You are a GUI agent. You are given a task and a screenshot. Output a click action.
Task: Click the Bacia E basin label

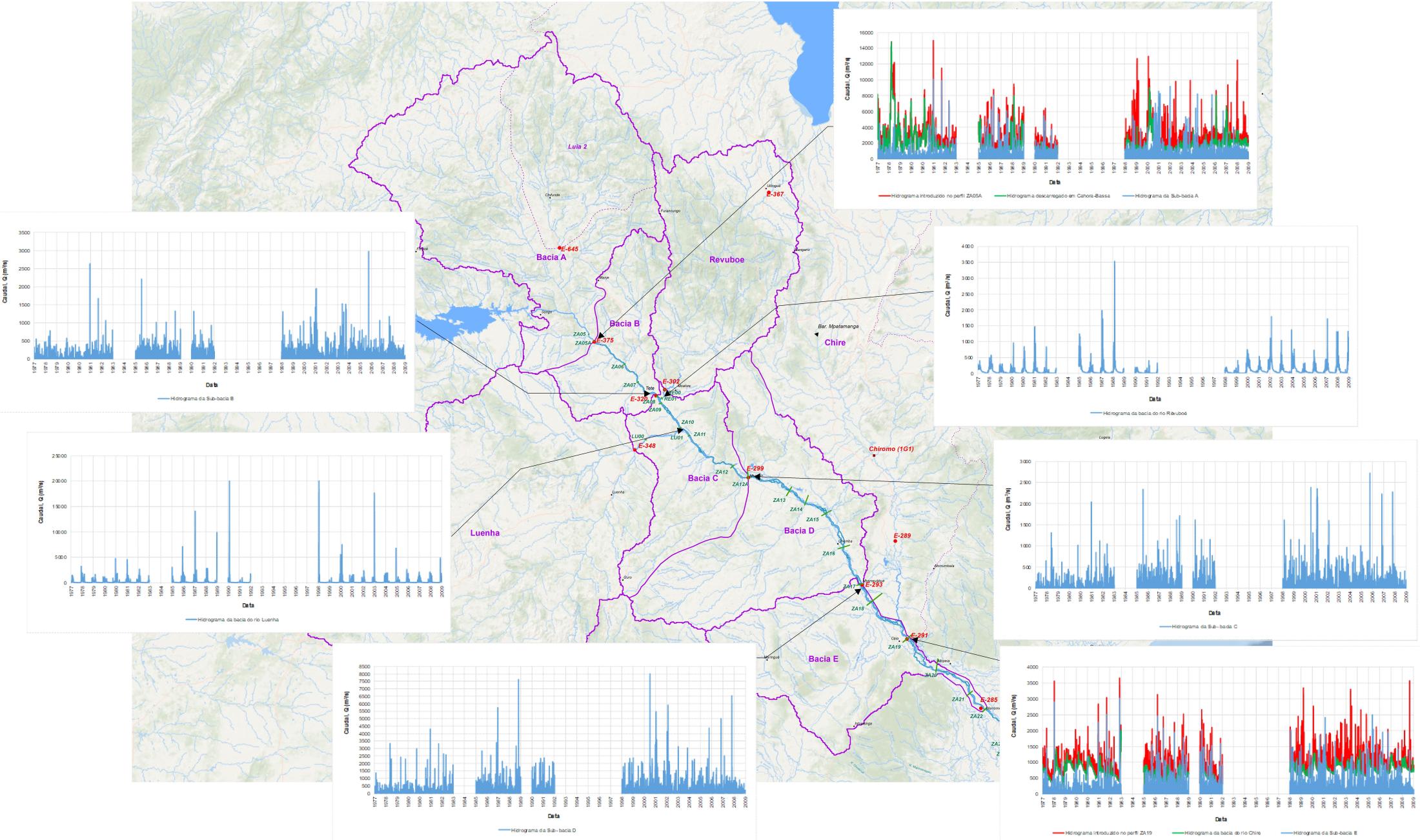(824, 659)
